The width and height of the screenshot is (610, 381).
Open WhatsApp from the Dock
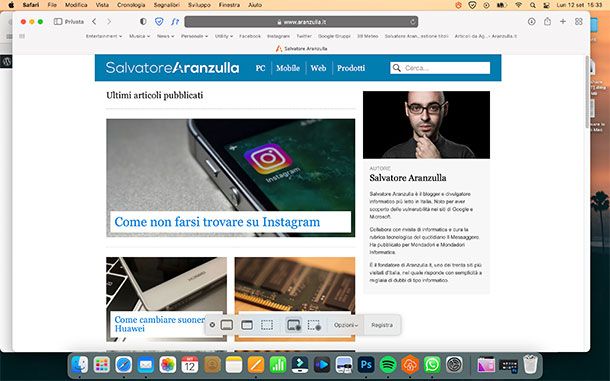[x=432, y=365]
